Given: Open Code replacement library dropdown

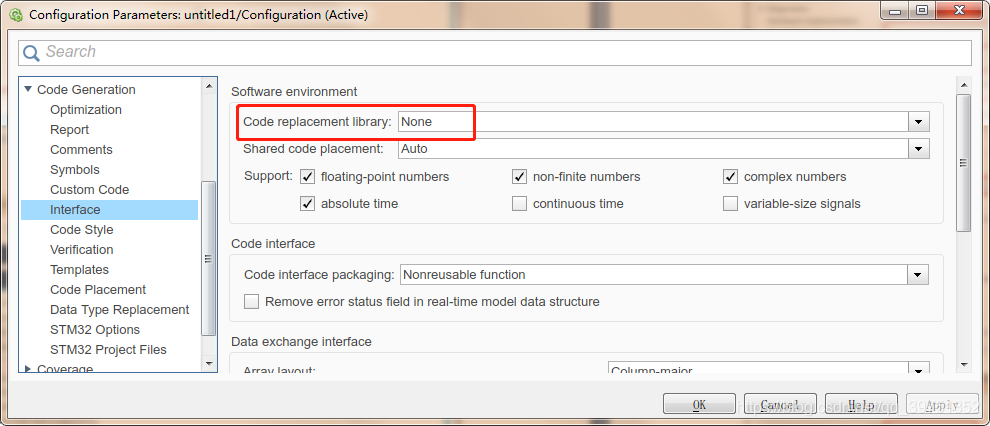Looking at the screenshot, I should (x=918, y=122).
